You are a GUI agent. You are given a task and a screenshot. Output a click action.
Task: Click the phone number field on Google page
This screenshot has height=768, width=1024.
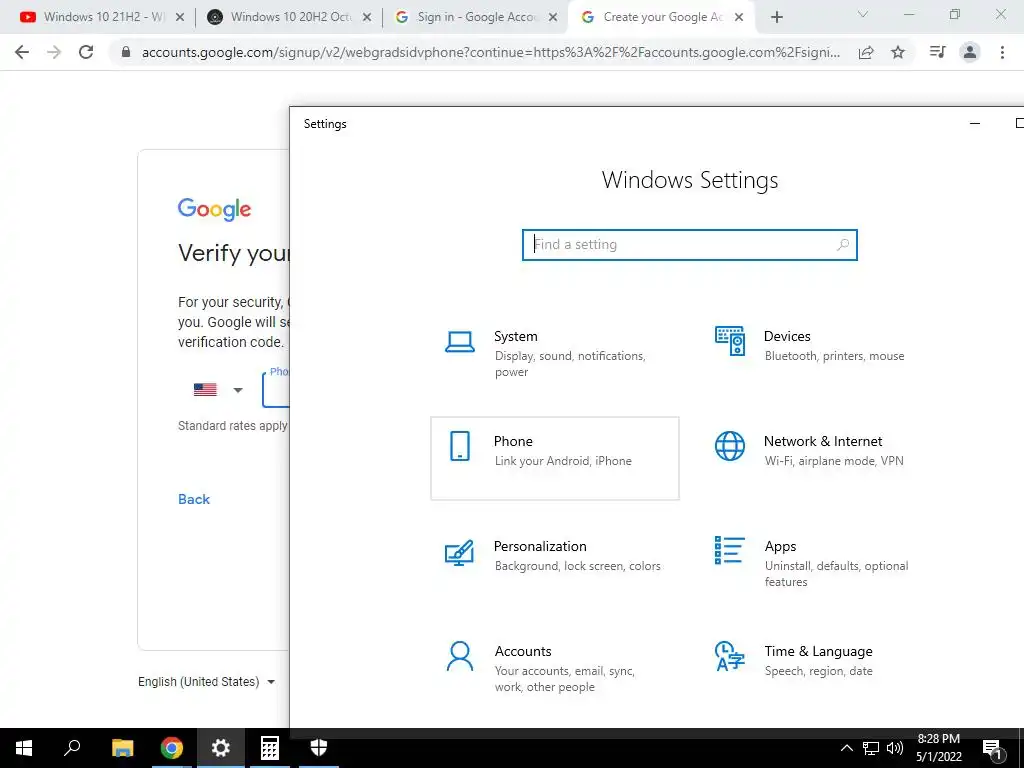(x=276, y=389)
